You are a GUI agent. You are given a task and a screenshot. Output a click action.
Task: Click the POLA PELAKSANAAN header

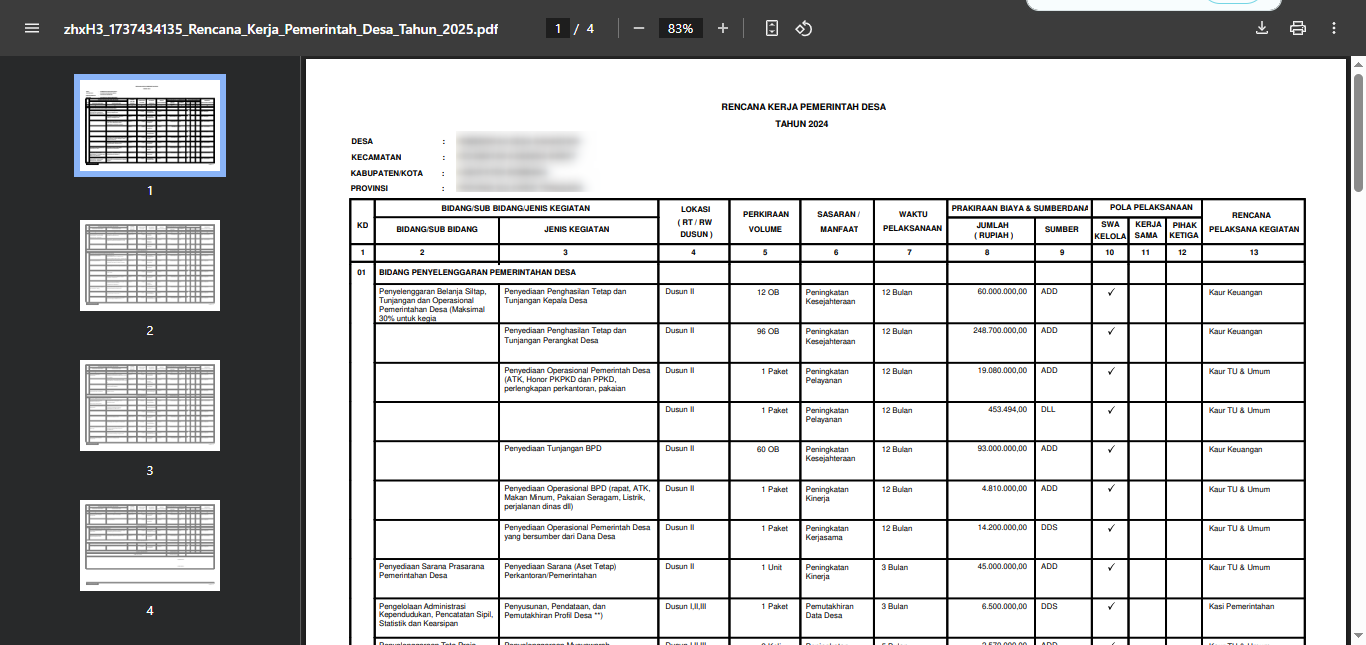pyautogui.click(x=1147, y=207)
